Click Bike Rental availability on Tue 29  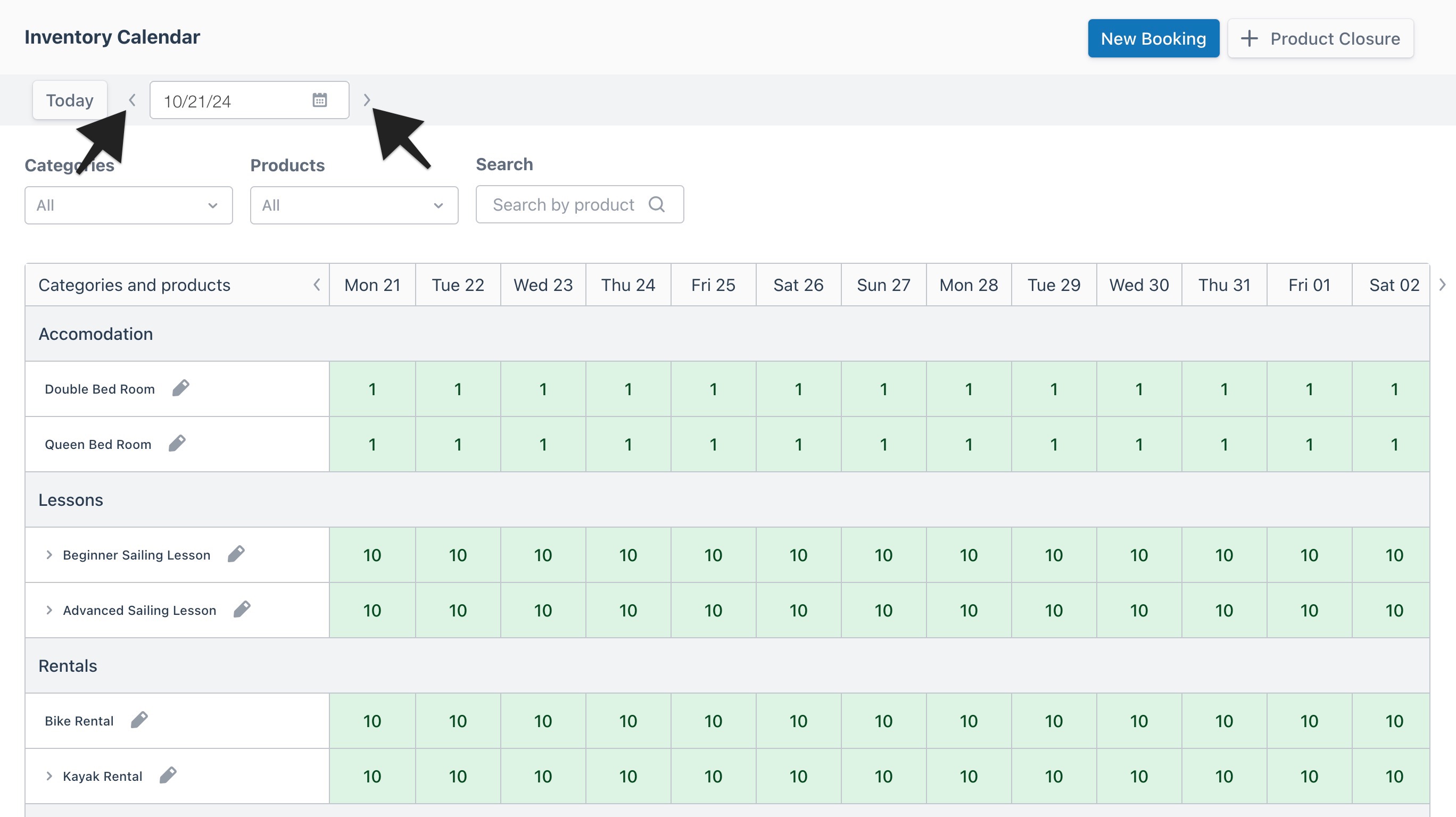(1054, 721)
